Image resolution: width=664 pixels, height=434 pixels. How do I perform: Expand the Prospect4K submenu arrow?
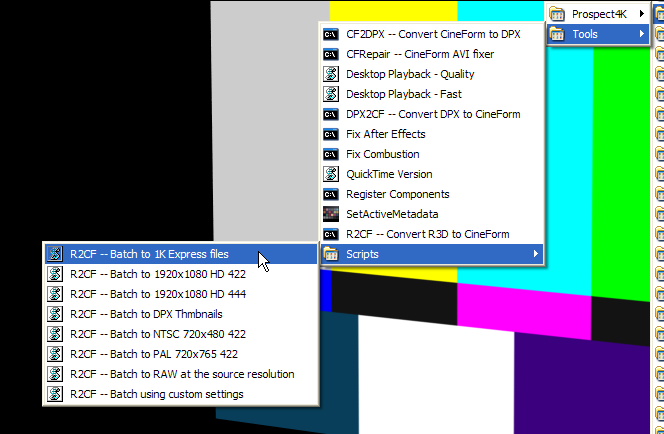tap(642, 14)
